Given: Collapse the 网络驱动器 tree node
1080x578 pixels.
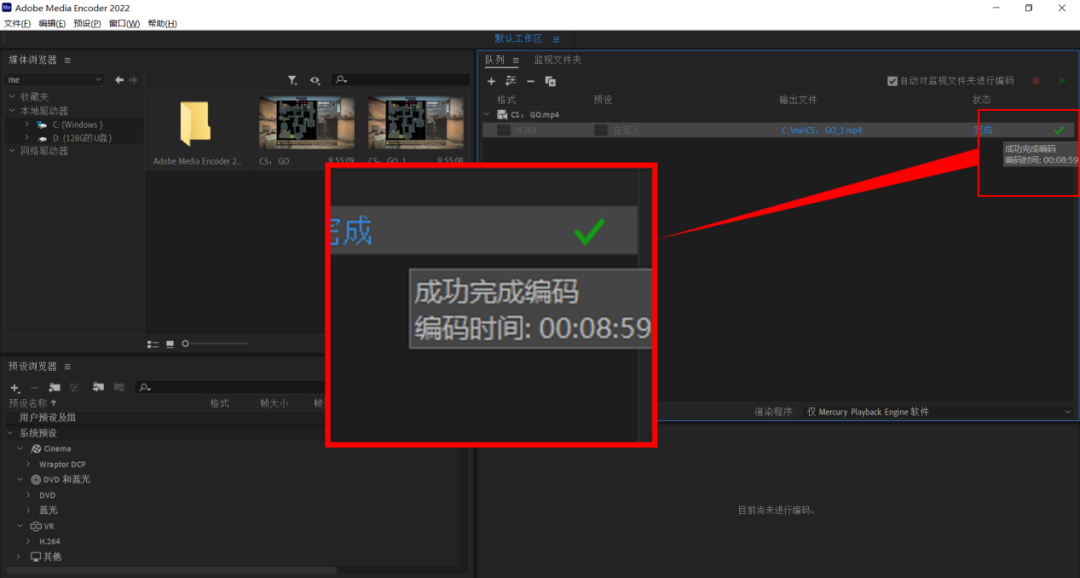Looking at the screenshot, I should coord(12,151).
